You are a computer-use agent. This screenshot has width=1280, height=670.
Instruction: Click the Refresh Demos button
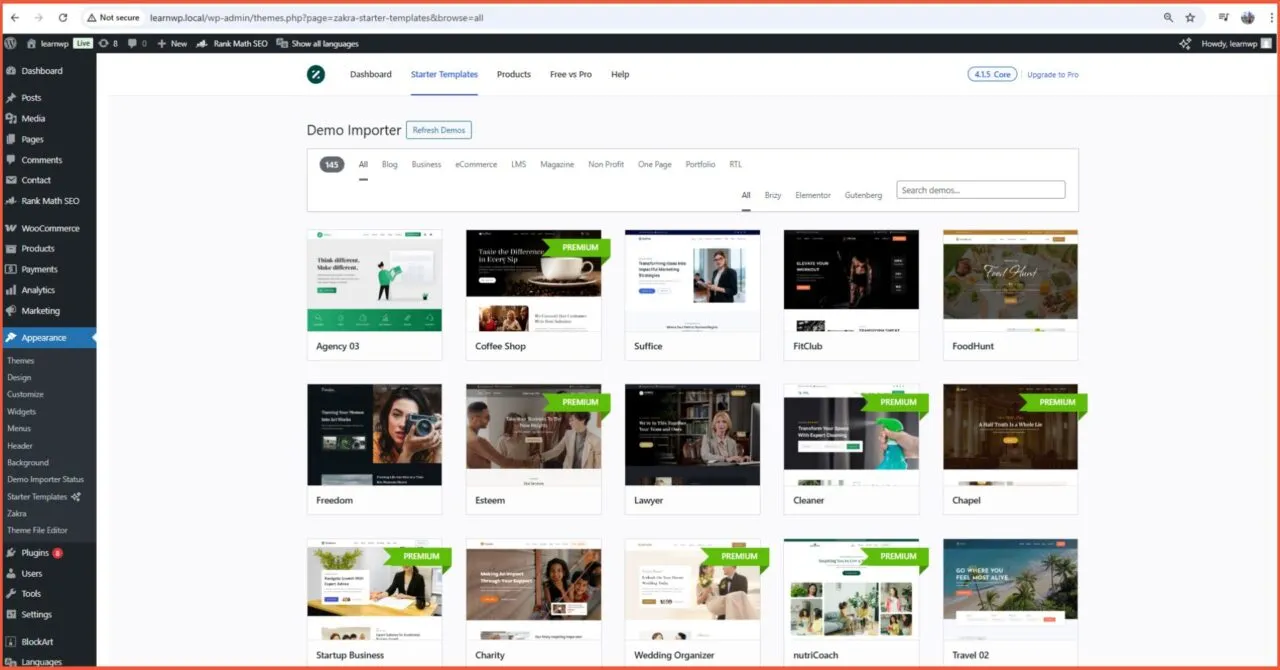pyautogui.click(x=439, y=130)
